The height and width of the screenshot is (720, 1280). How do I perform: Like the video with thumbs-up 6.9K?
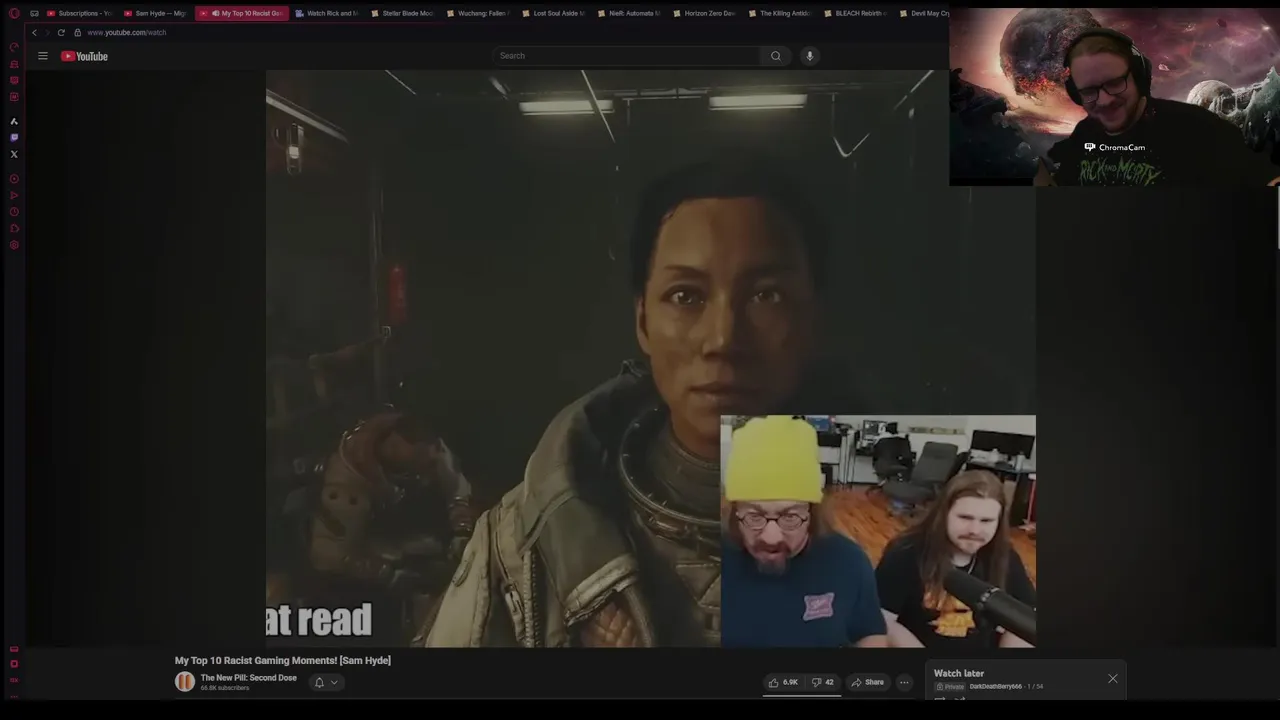pos(783,682)
